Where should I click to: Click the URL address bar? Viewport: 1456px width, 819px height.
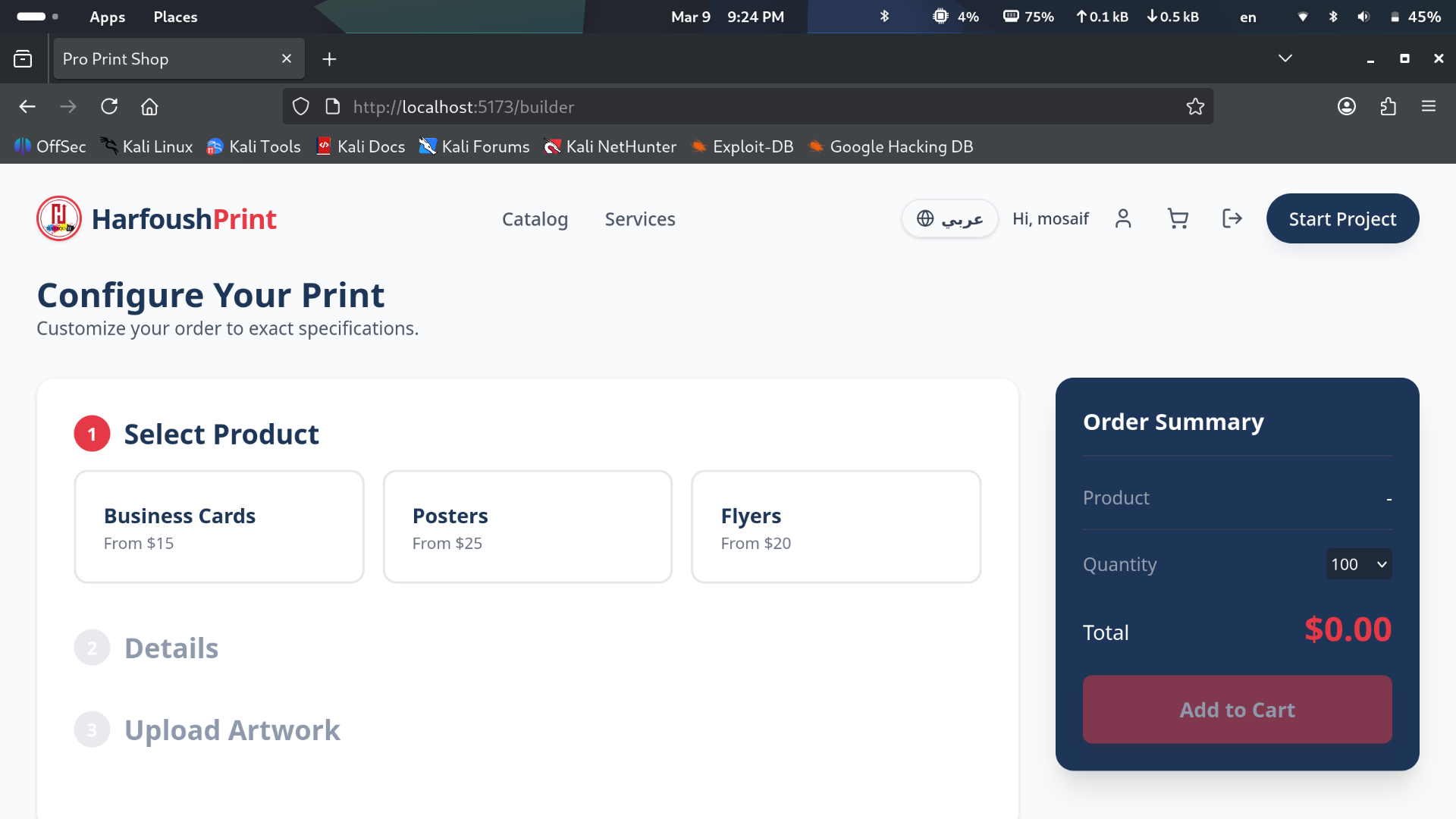[x=758, y=107]
